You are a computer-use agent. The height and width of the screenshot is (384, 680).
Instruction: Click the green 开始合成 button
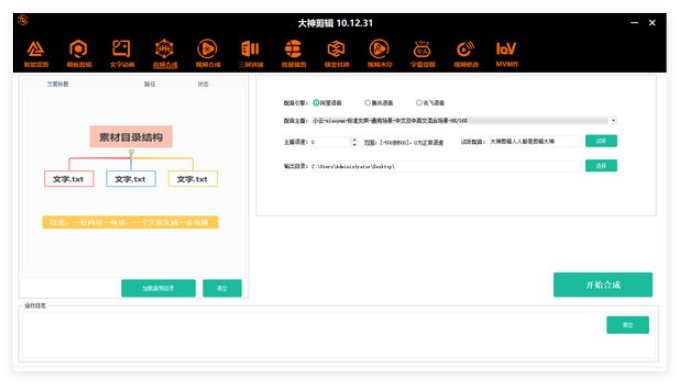tap(603, 285)
